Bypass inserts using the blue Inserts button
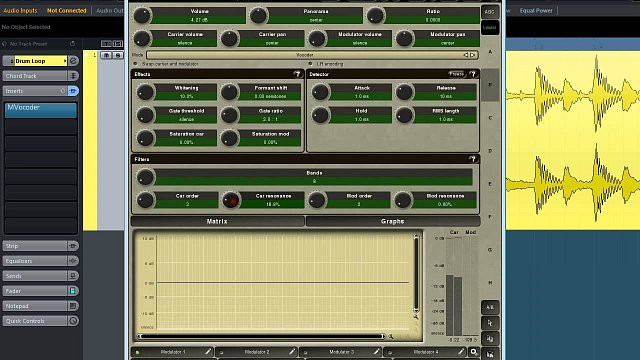 coord(73,91)
